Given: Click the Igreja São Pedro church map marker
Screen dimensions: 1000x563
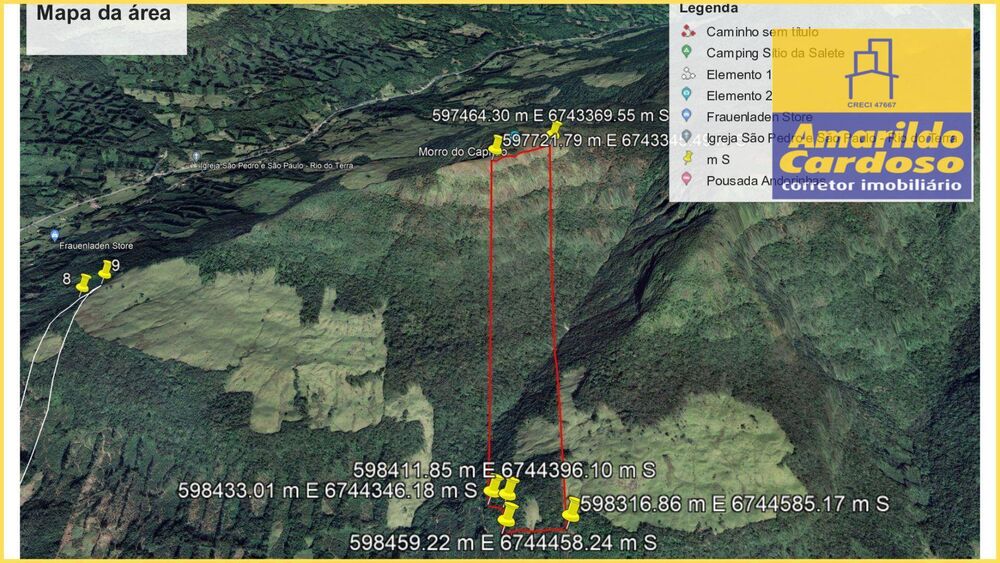Looking at the screenshot, I should click(196, 156).
